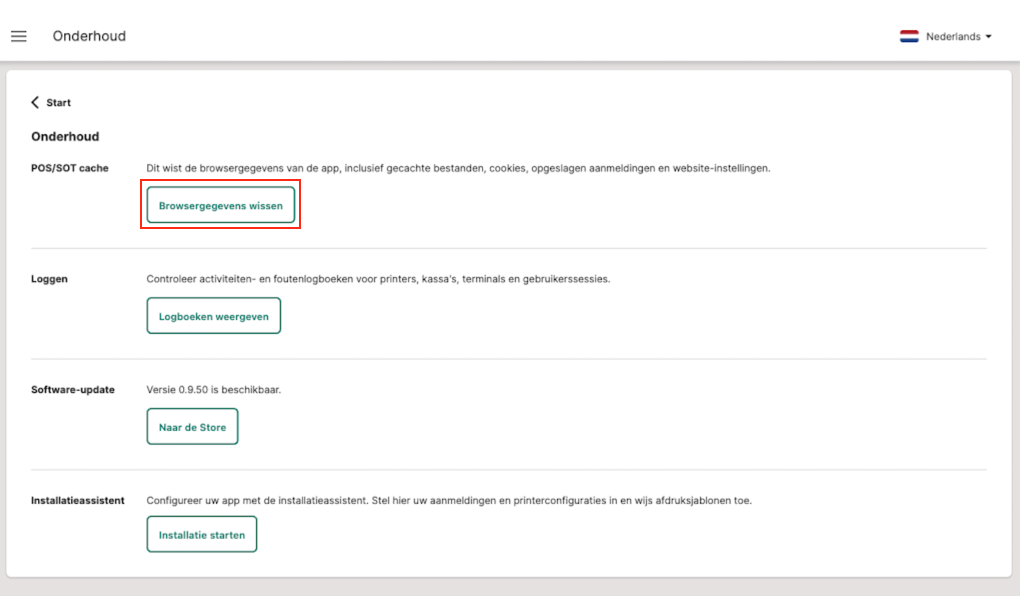Click the installation assistant description text

449,500
